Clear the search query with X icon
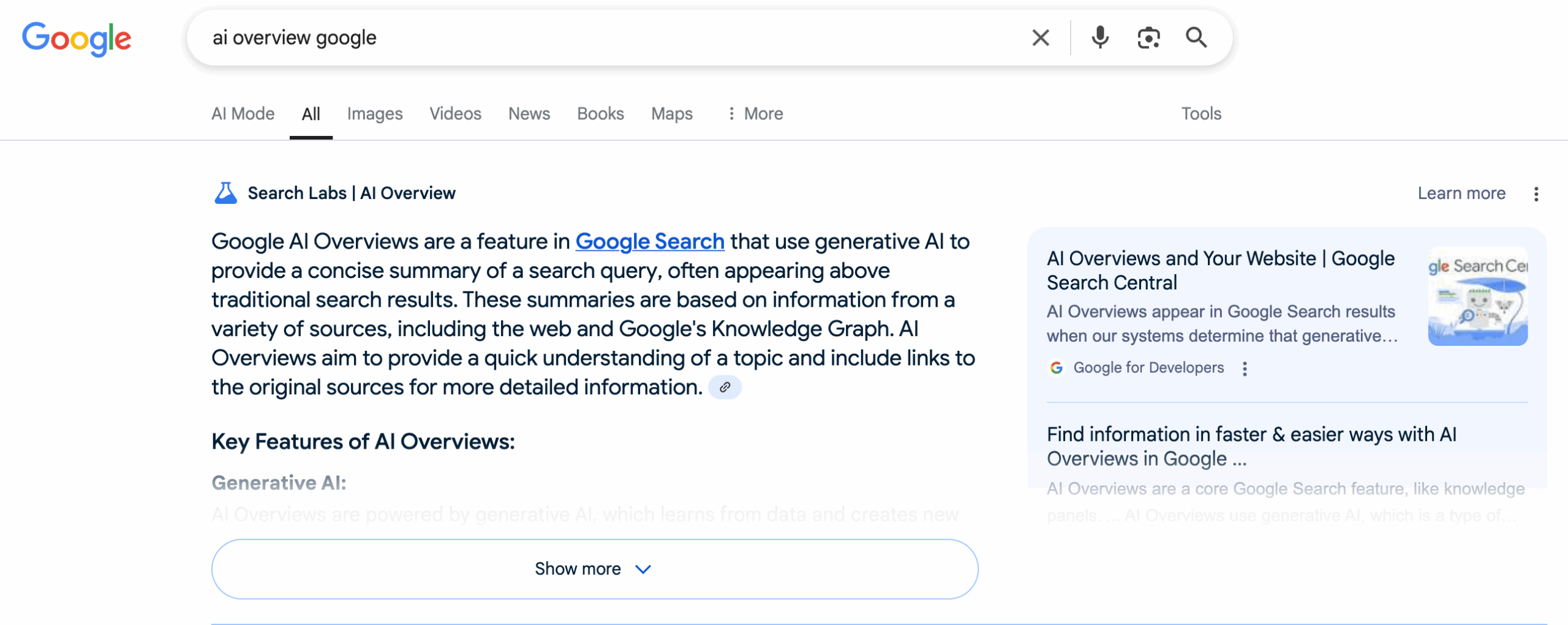This screenshot has height=625, width=1568. pos(1040,38)
